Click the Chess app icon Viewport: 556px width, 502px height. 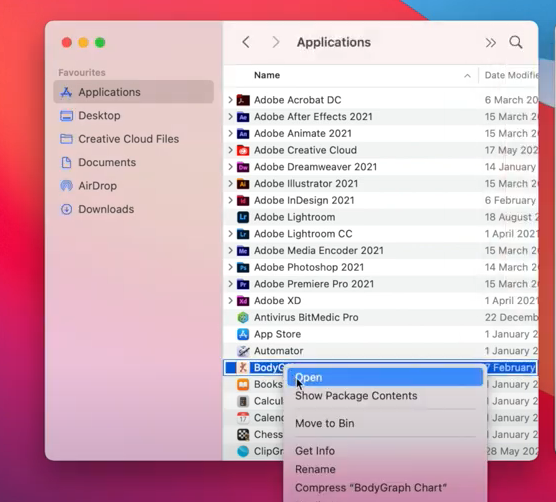[x=243, y=434]
